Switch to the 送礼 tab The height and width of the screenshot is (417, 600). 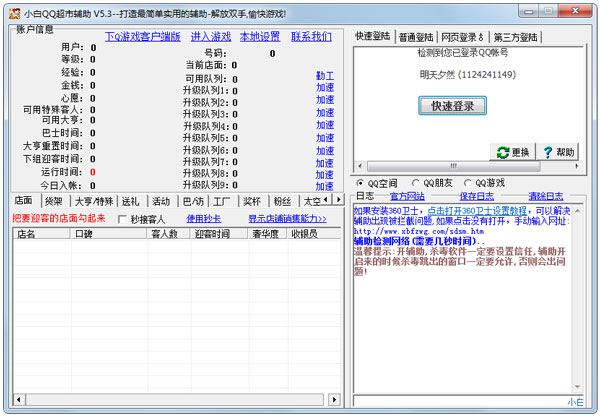pyautogui.click(x=131, y=202)
